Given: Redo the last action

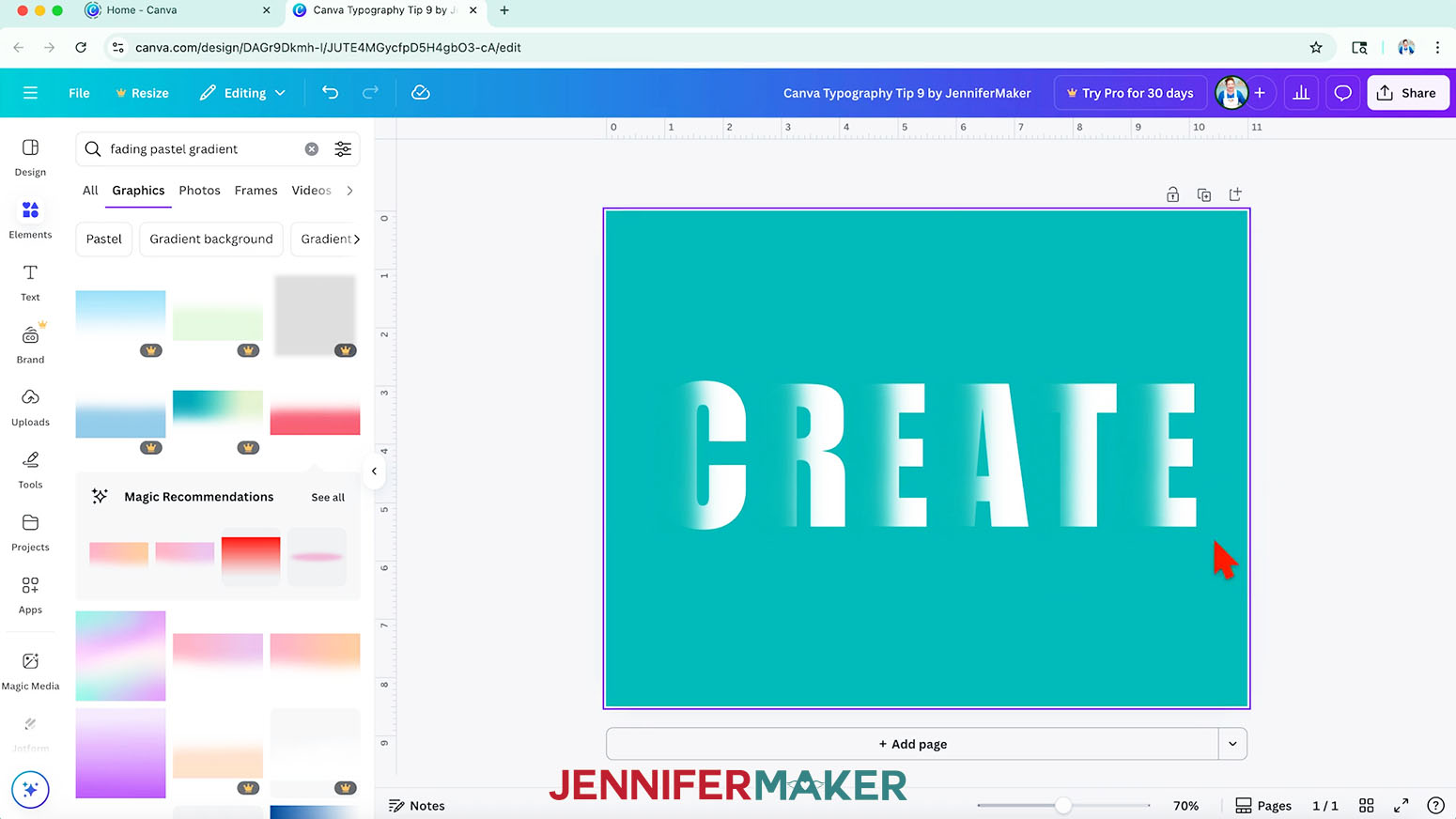Looking at the screenshot, I should tap(370, 92).
